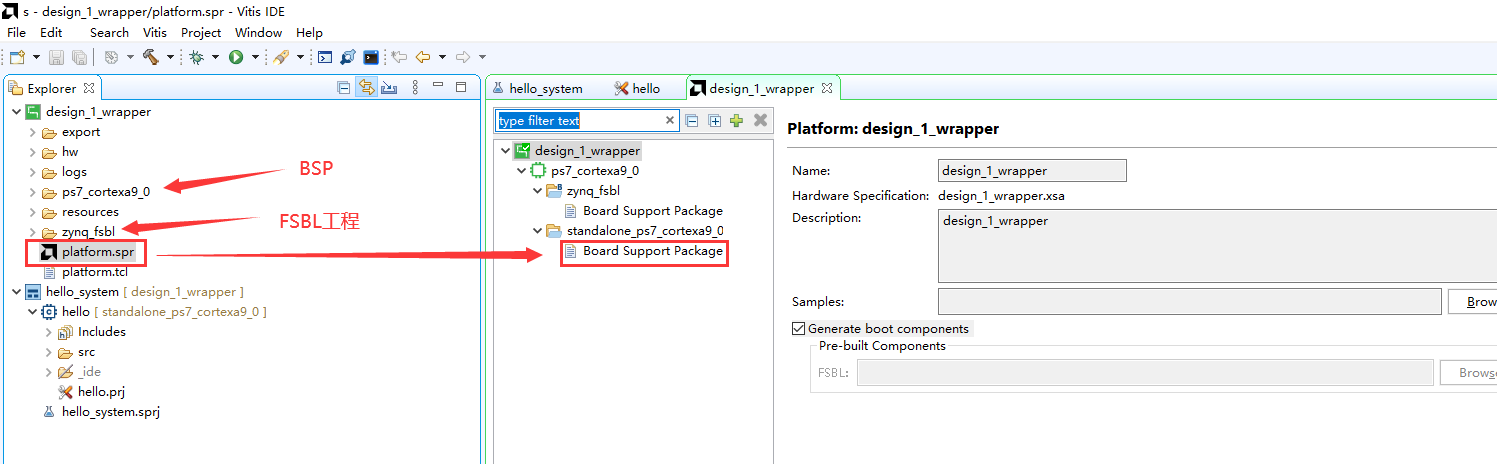Viewport: 1497px width, 464px height.
Task: Open the Debug dropdown arrow
Action: click(216, 57)
